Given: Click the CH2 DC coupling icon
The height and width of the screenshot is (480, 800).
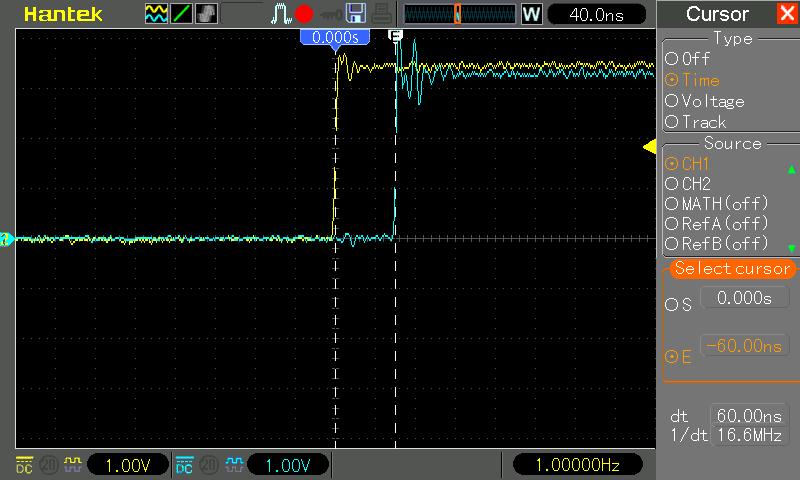Looking at the screenshot, I should 185,464.
